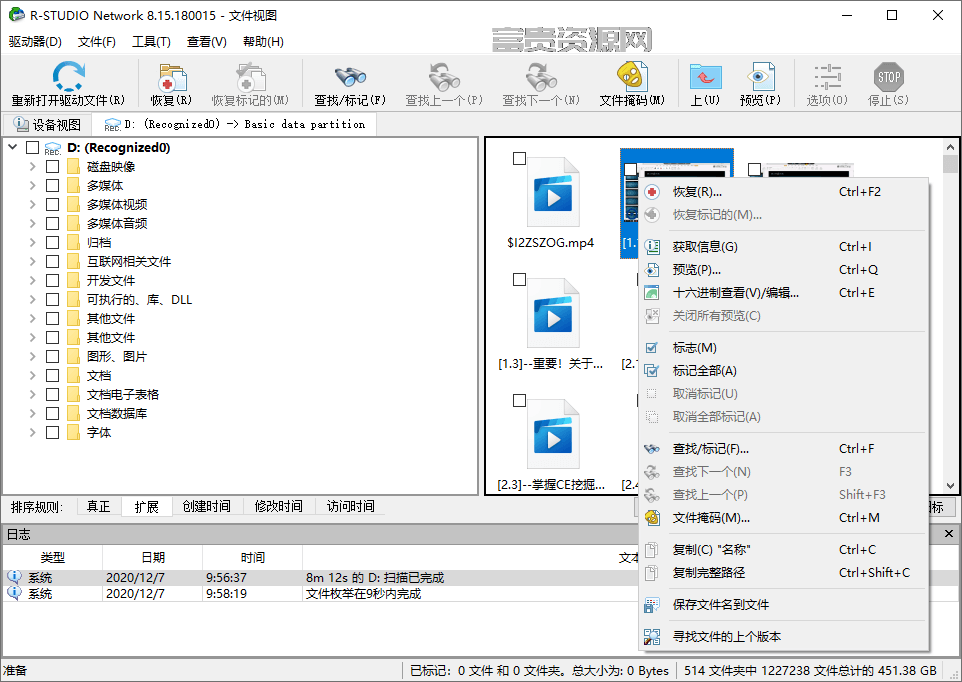Sort by 创建时间 button
The height and width of the screenshot is (682, 962).
point(207,506)
